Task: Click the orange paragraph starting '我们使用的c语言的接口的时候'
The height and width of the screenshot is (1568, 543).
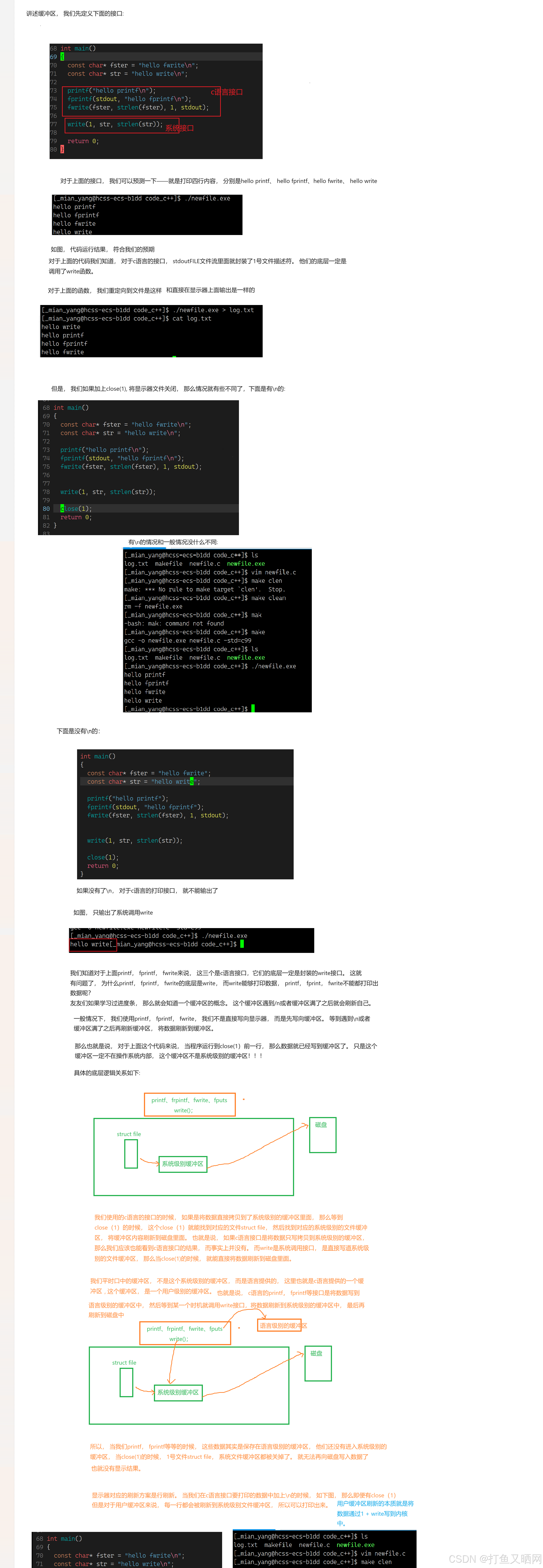Action: [x=231, y=1238]
